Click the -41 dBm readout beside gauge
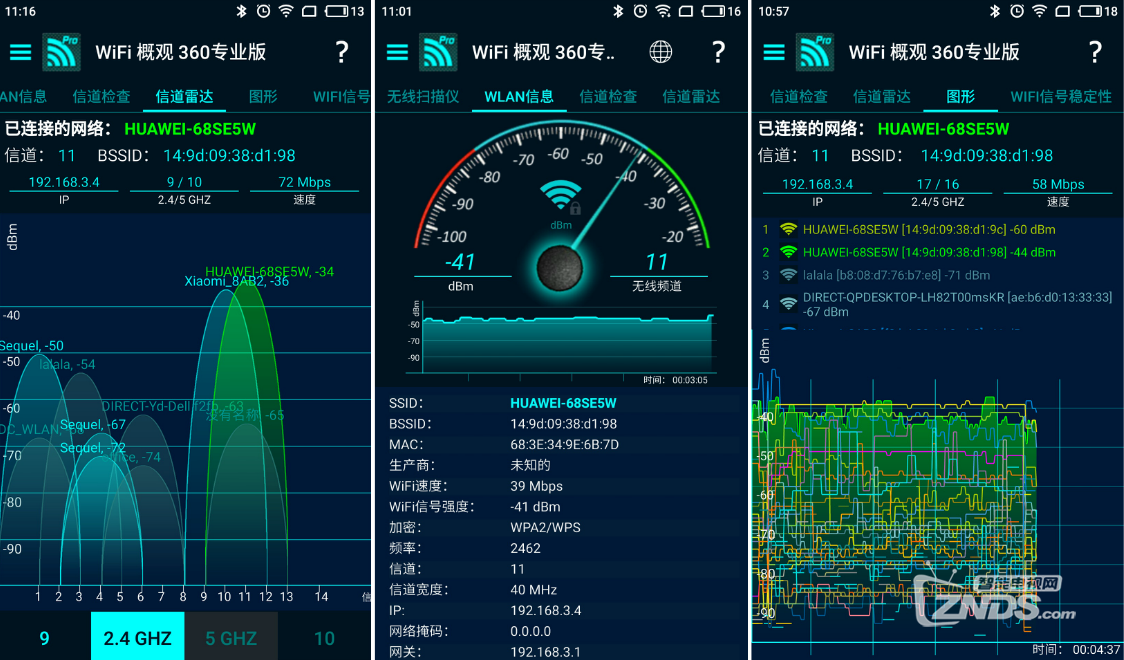 459,262
